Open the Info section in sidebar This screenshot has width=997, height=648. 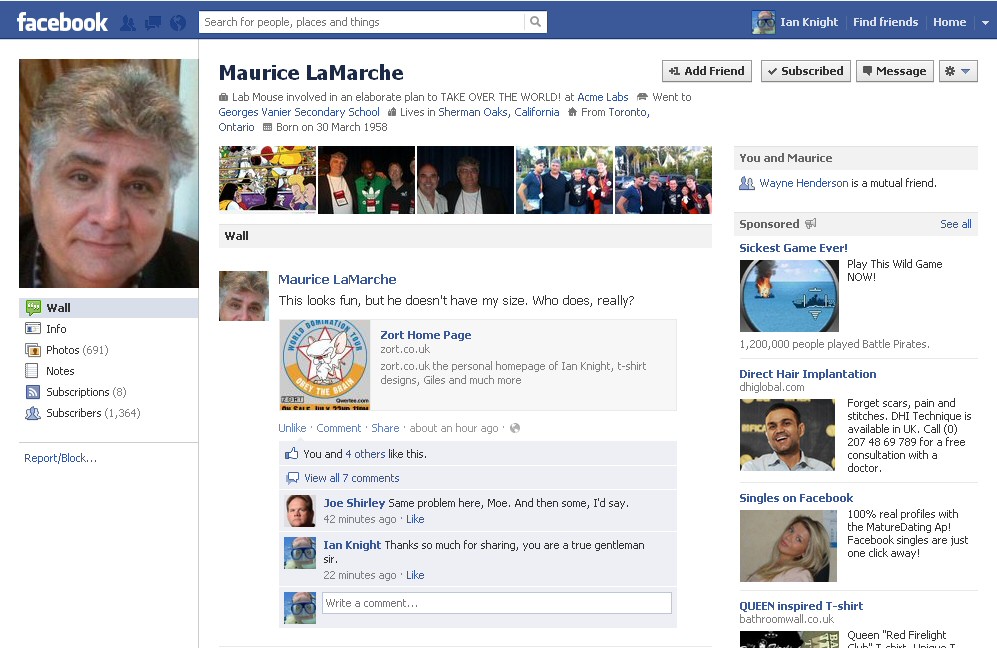56,329
